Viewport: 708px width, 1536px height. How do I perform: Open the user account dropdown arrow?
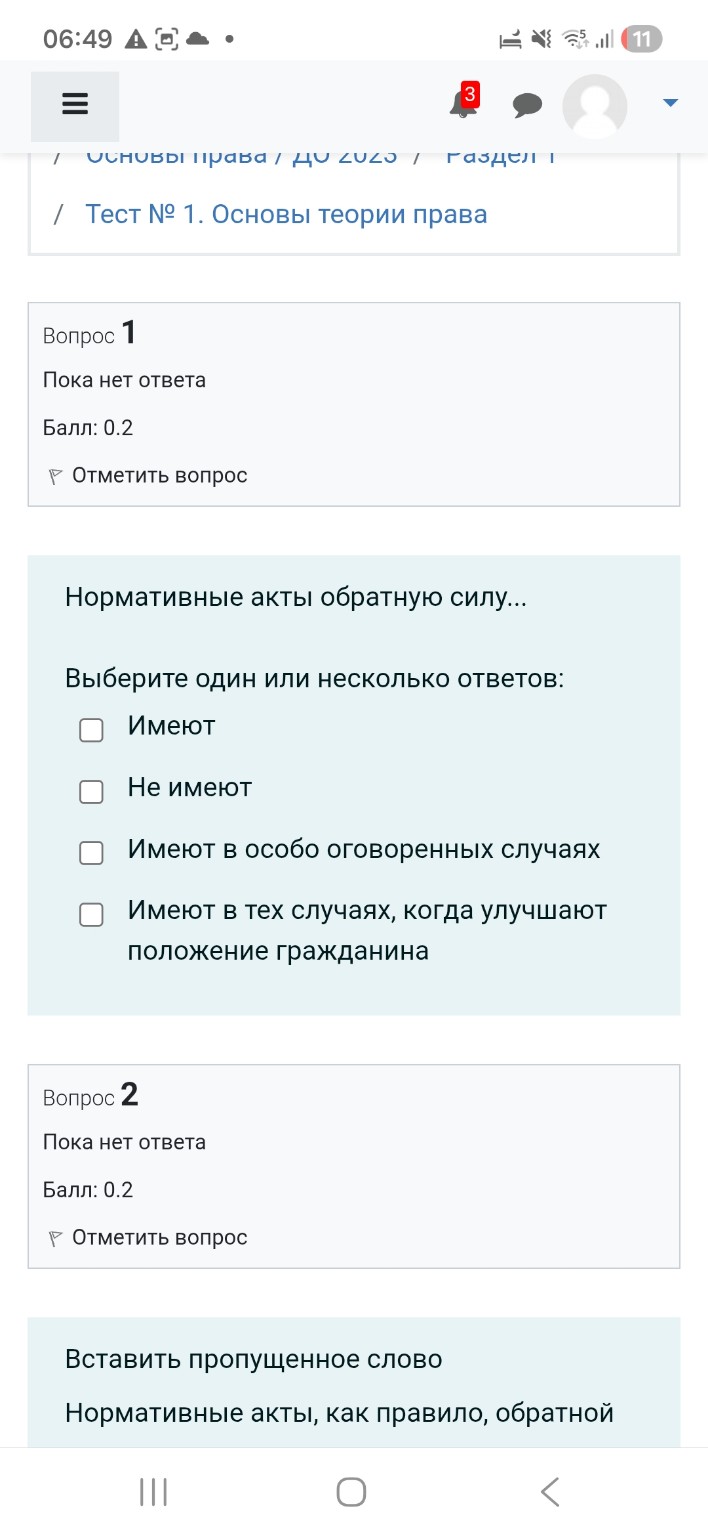point(668,101)
